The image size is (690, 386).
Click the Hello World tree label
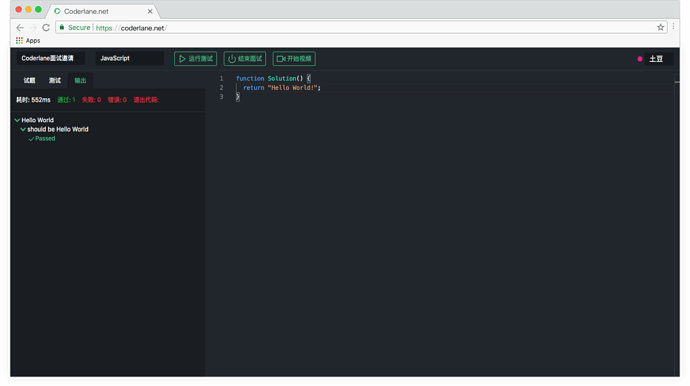(37, 120)
